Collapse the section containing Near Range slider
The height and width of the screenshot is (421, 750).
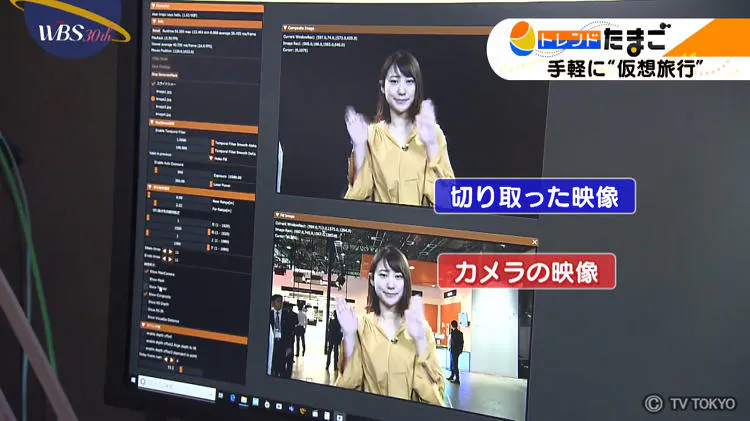[150, 187]
